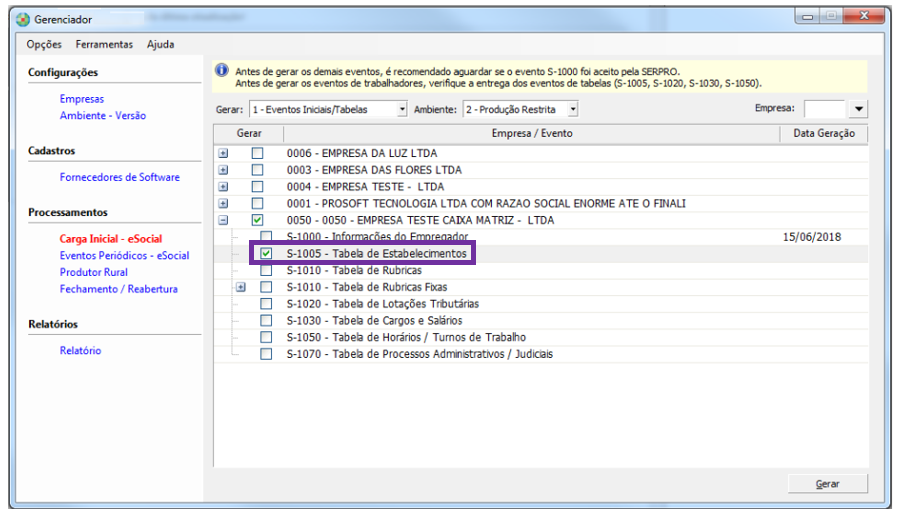
Task: Open Fornecedores de Software link
Action: [x=120, y=178]
